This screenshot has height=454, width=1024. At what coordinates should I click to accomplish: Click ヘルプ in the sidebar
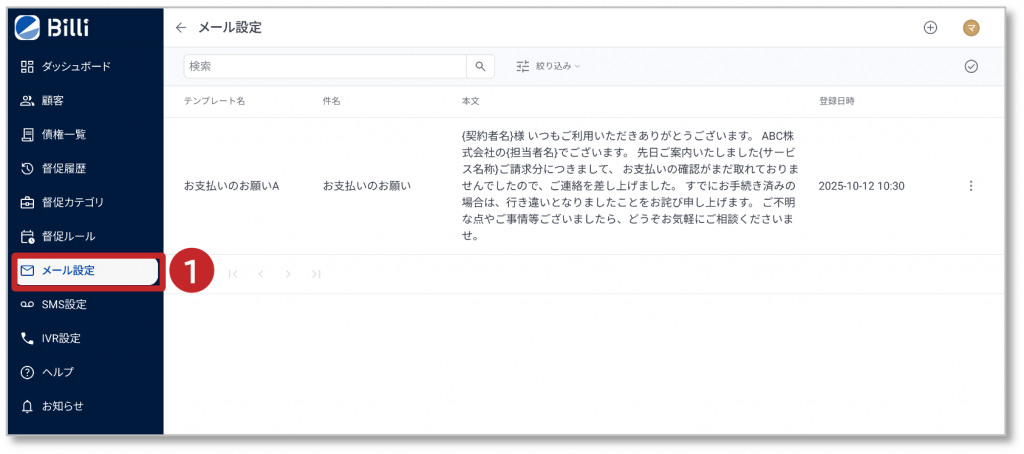(58, 372)
